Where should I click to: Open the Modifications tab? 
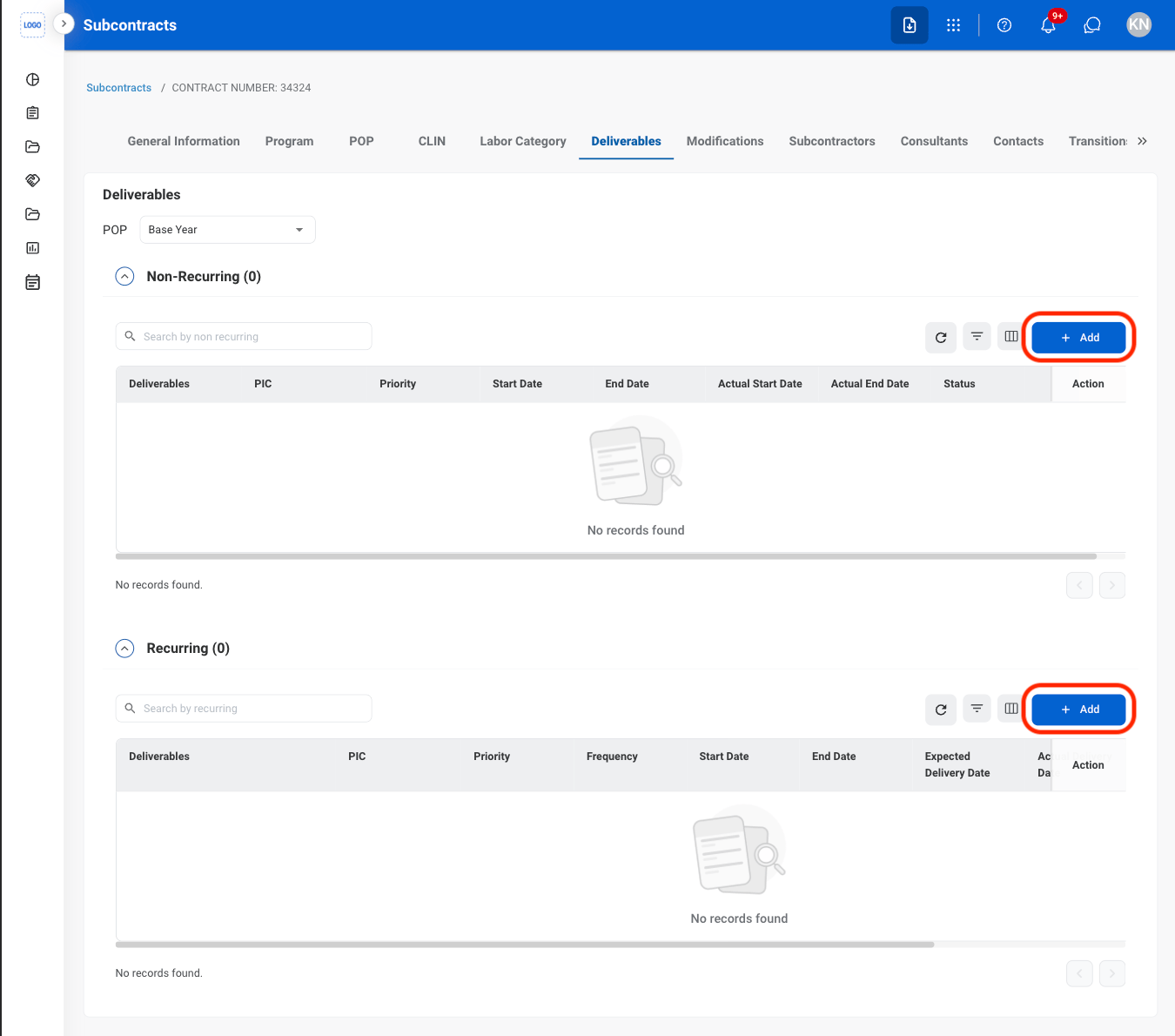click(725, 141)
